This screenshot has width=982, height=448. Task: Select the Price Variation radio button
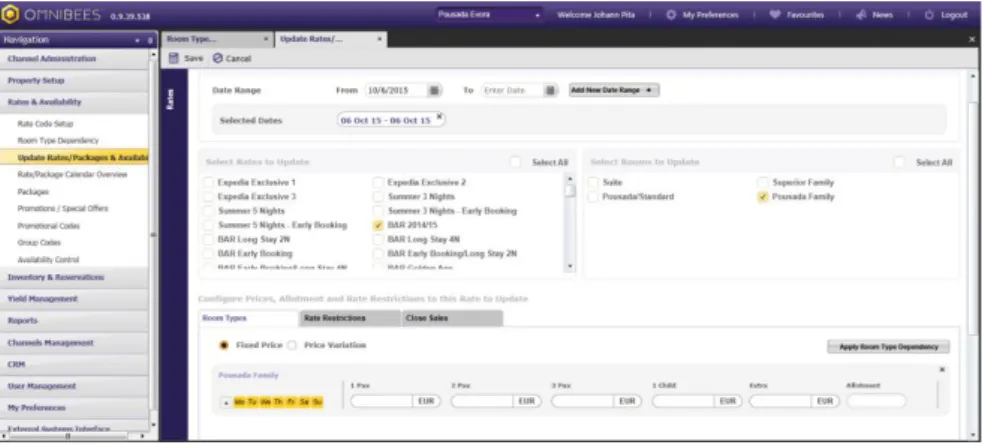pos(292,345)
